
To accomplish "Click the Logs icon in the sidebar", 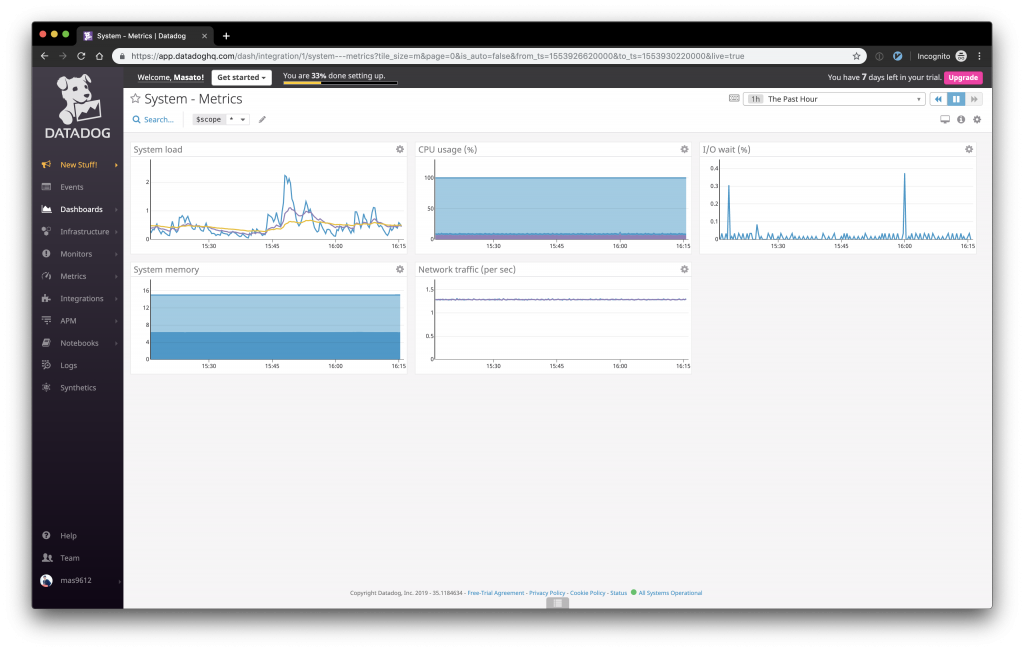I will 46,365.
